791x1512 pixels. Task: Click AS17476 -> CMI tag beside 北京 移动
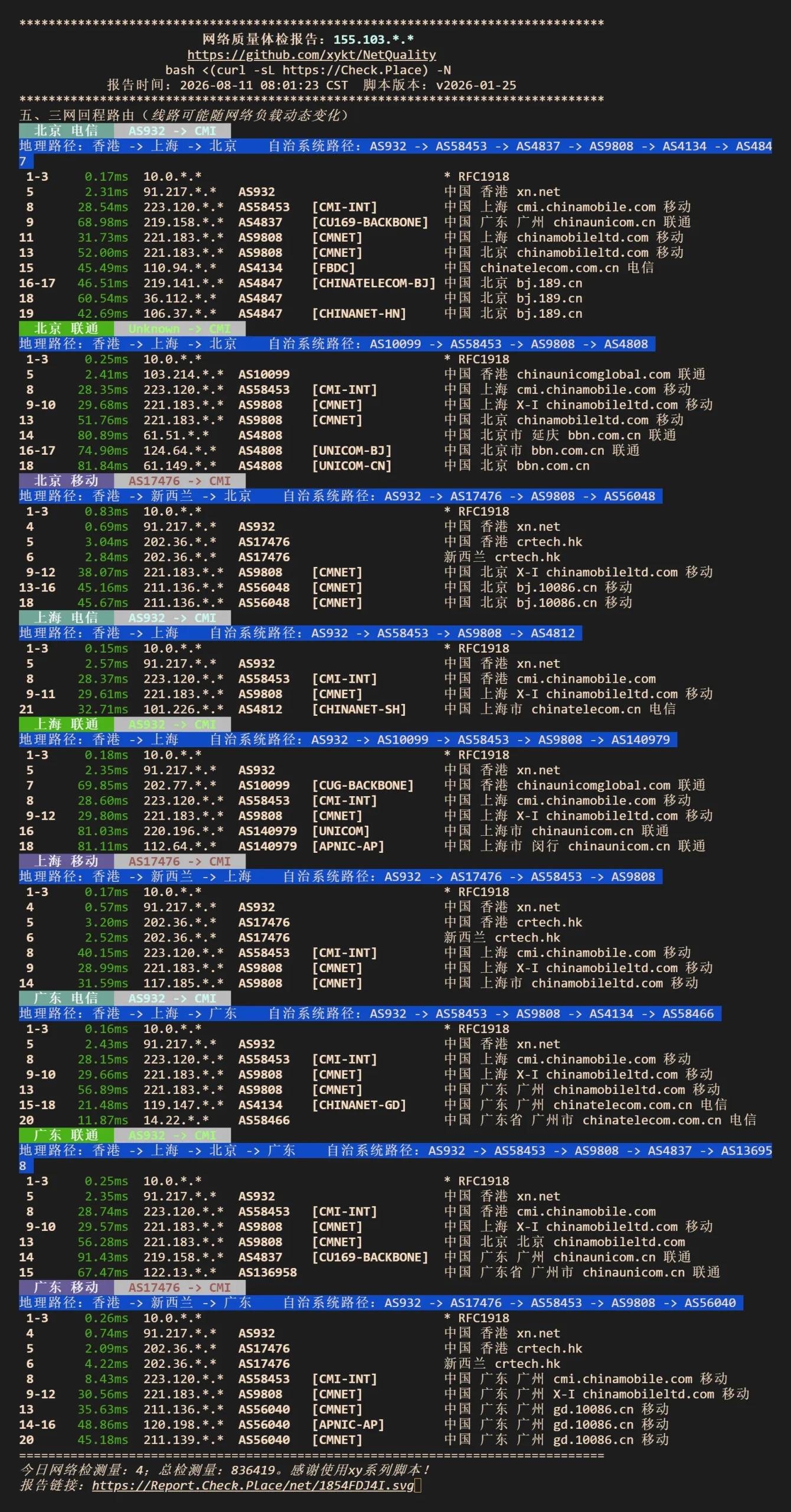click(x=179, y=481)
